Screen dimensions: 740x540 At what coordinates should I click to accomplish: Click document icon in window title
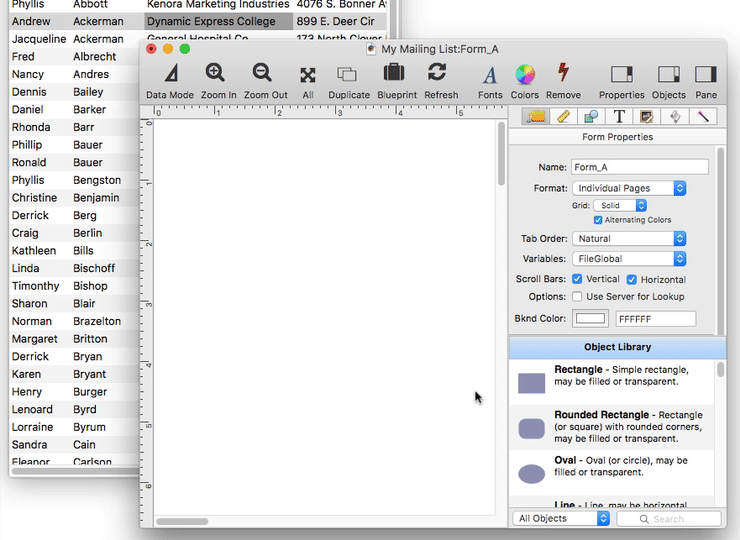371,49
